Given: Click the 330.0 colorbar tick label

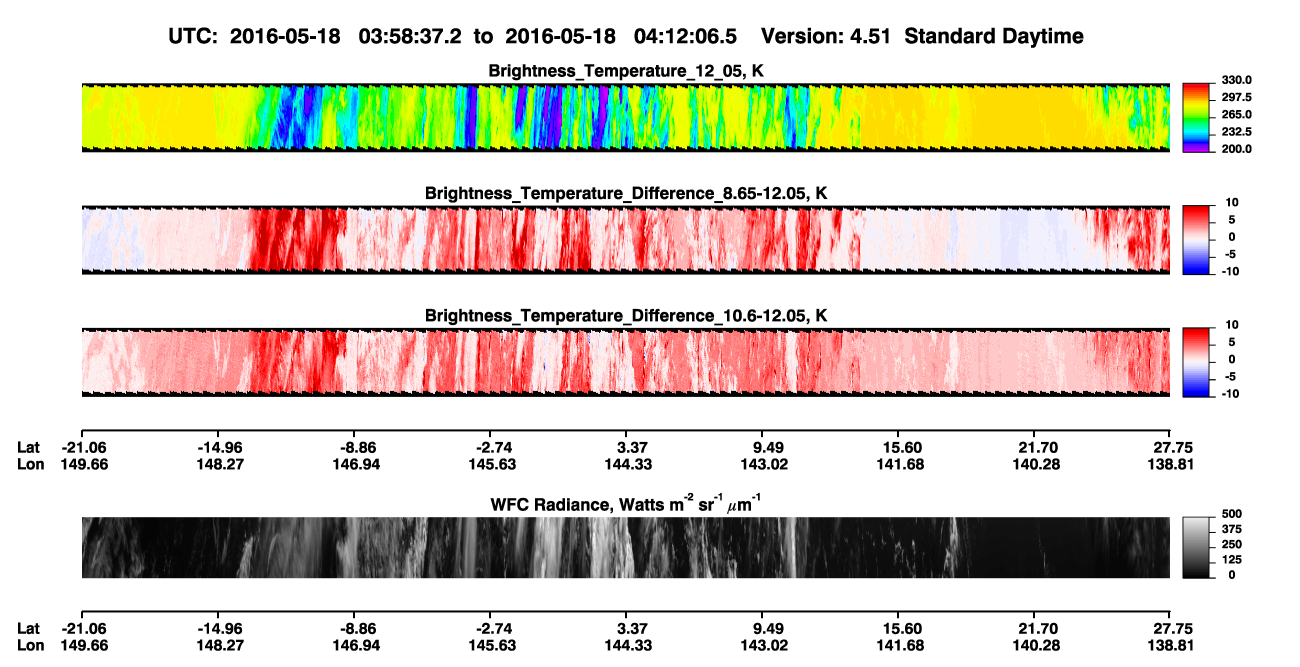Looking at the screenshot, I should [x=1236, y=80].
